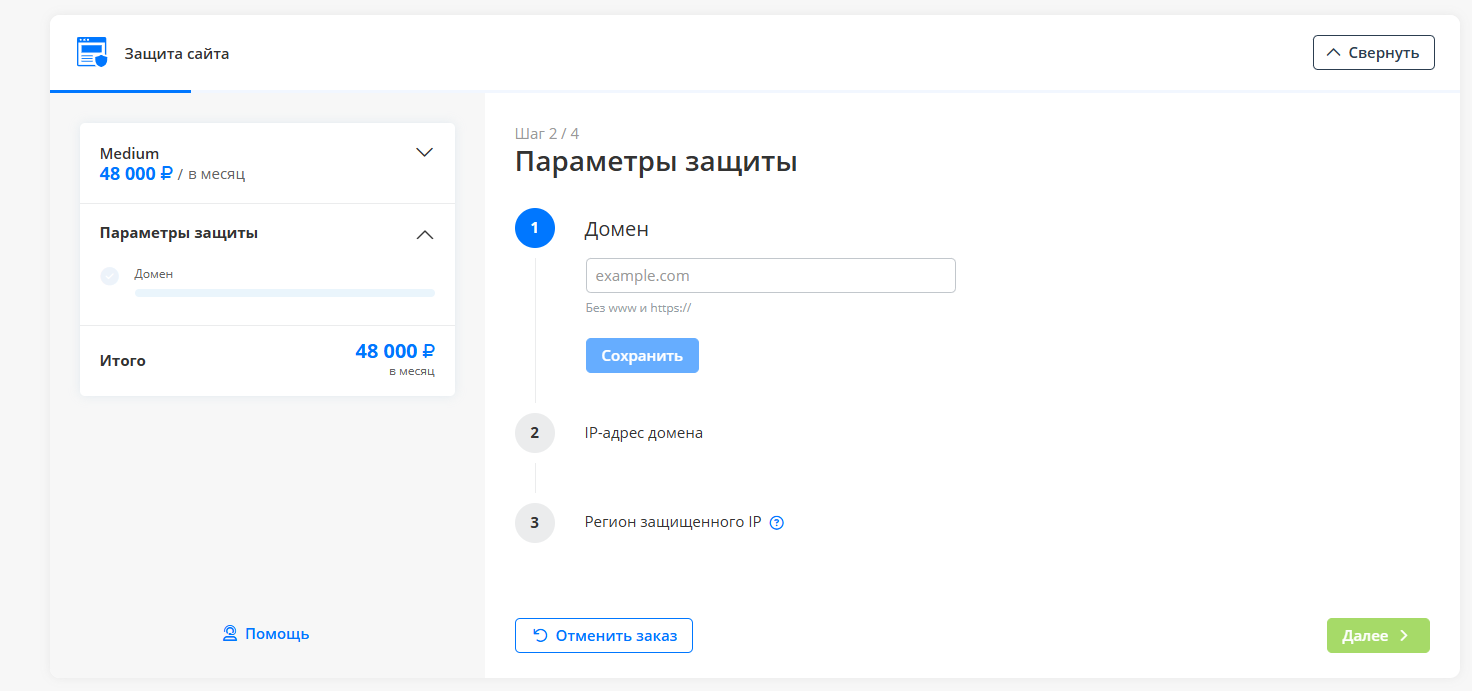Proceed with the Далее button

pos(1378,635)
